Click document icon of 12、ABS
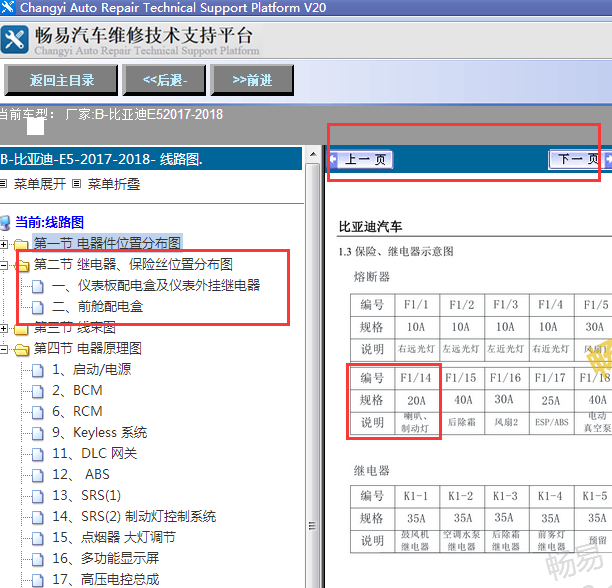The width and height of the screenshot is (612, 588). (x=37, y=475)
